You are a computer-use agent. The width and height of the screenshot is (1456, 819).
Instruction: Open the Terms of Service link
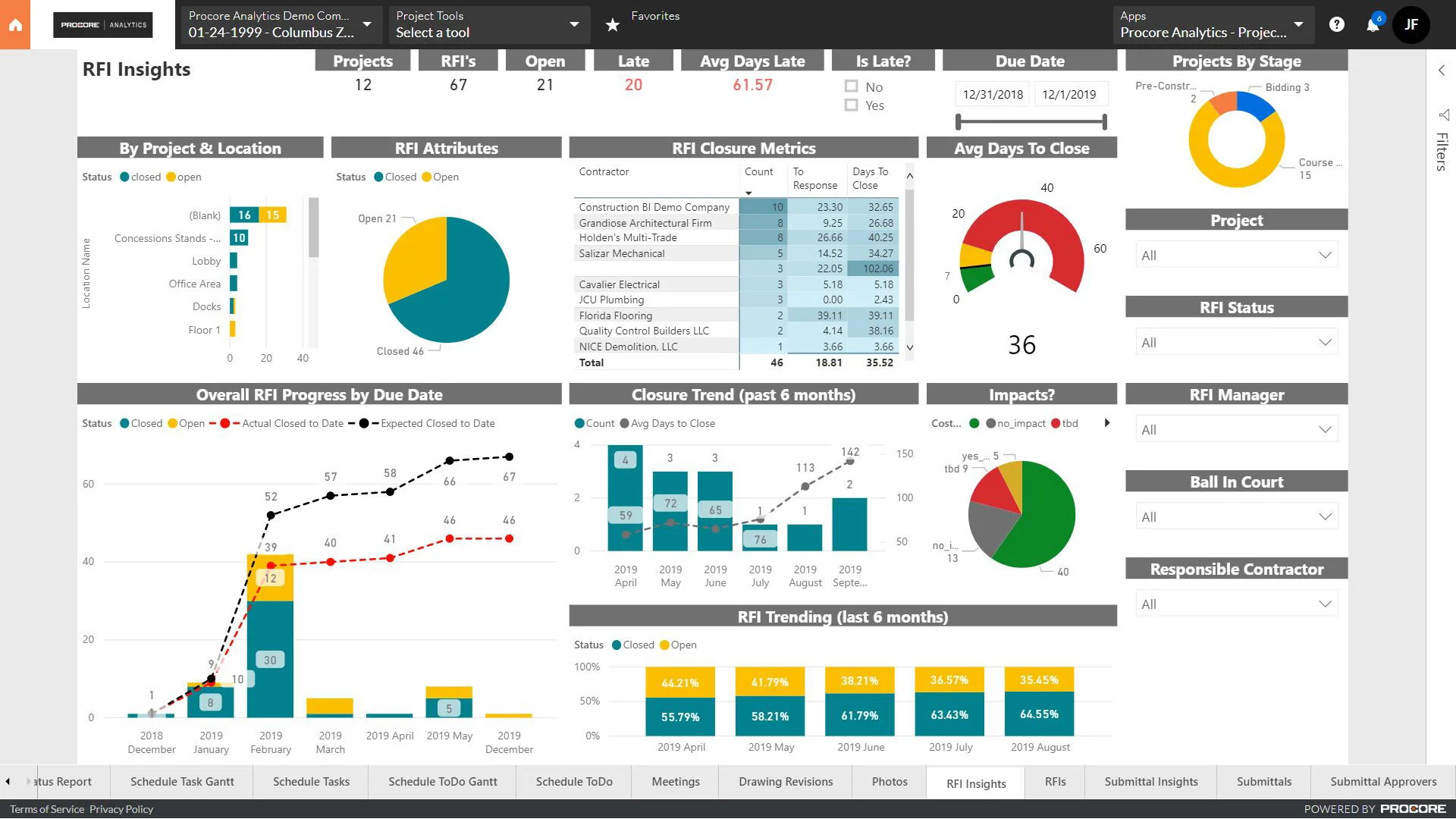pyautogui.click(x=45, y=808)
